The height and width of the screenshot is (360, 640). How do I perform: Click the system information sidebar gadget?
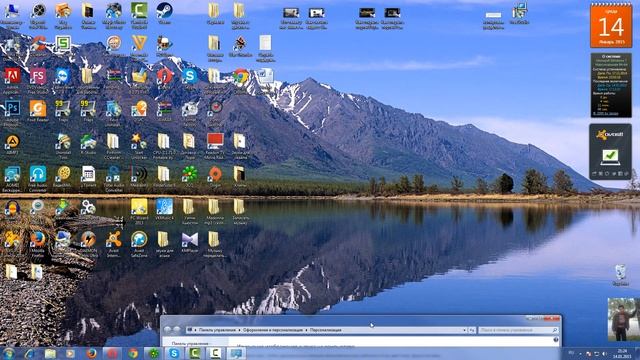click(x=611, y=85)
